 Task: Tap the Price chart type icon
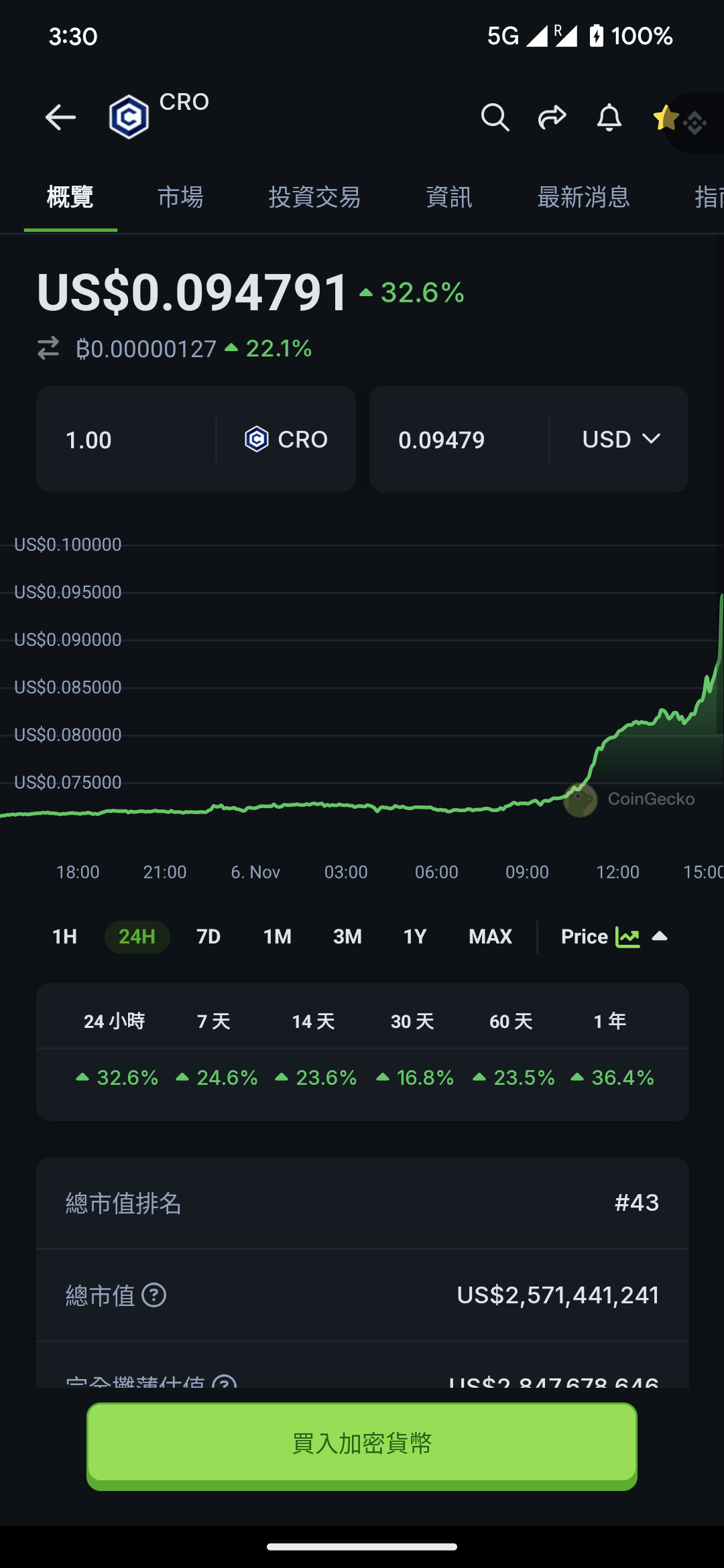tap(627, 937)
